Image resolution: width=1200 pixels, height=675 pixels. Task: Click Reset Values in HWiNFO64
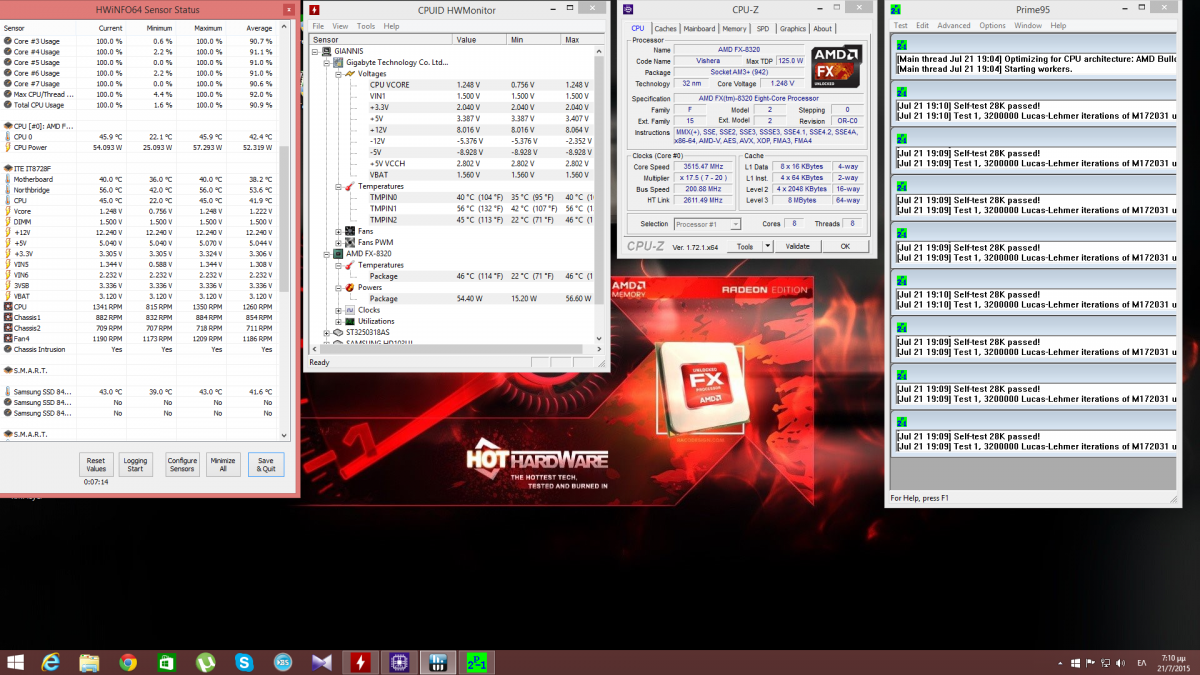(x=96, y=464)
